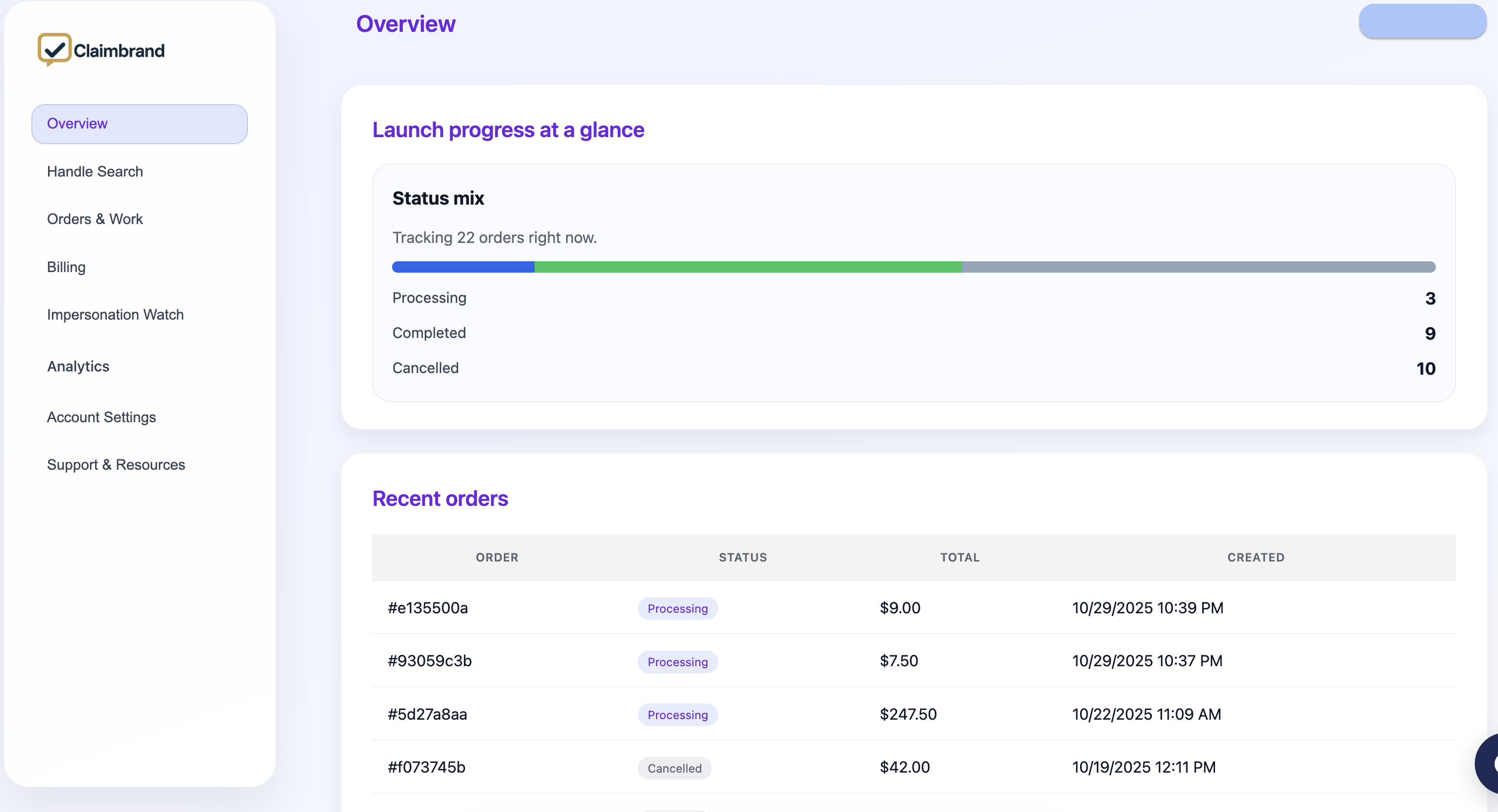
Task: Open Orders & Work section
Action: pos(95,219)
